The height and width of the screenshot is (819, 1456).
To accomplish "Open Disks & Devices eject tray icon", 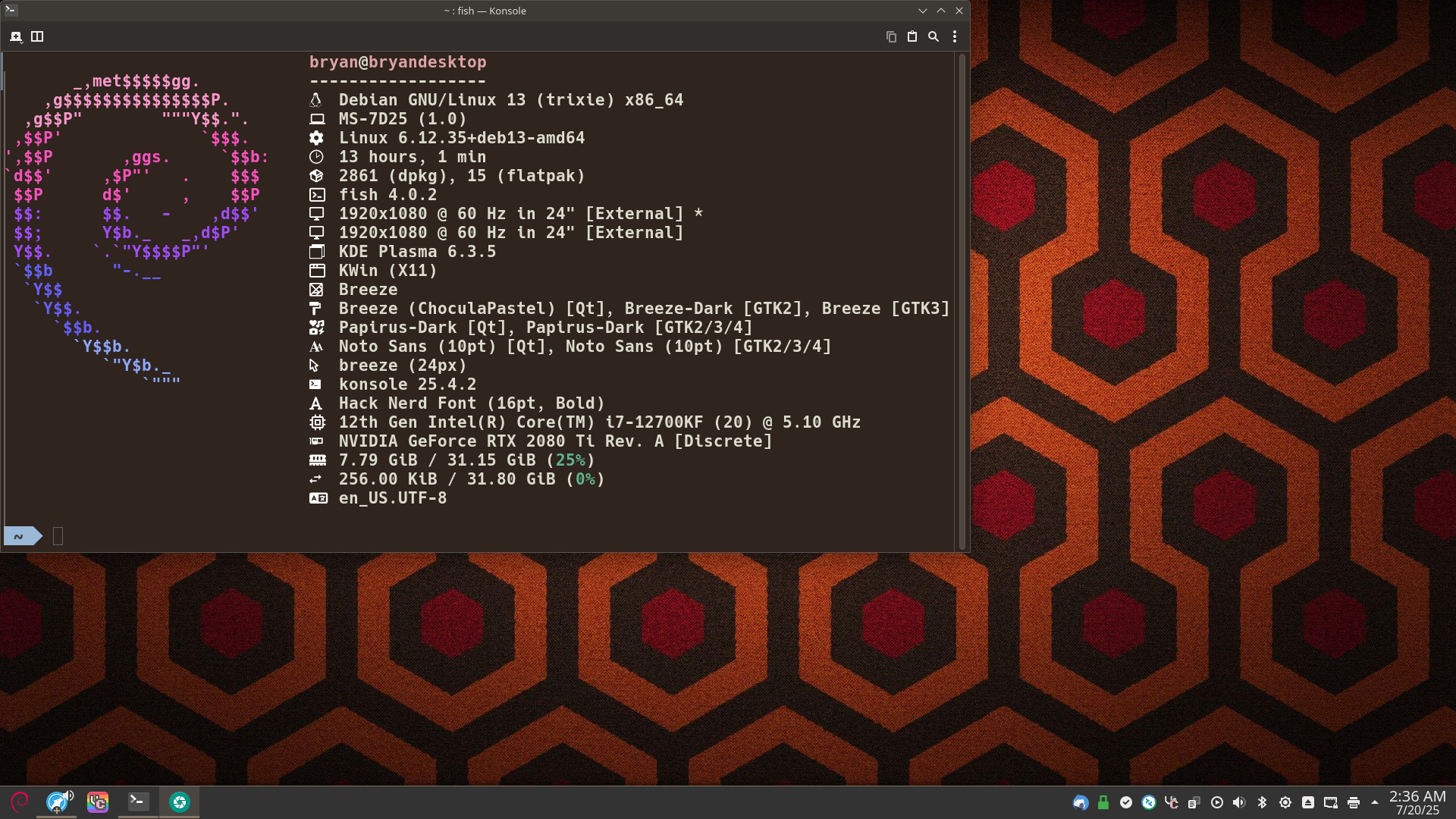I will pos(1308,802).
